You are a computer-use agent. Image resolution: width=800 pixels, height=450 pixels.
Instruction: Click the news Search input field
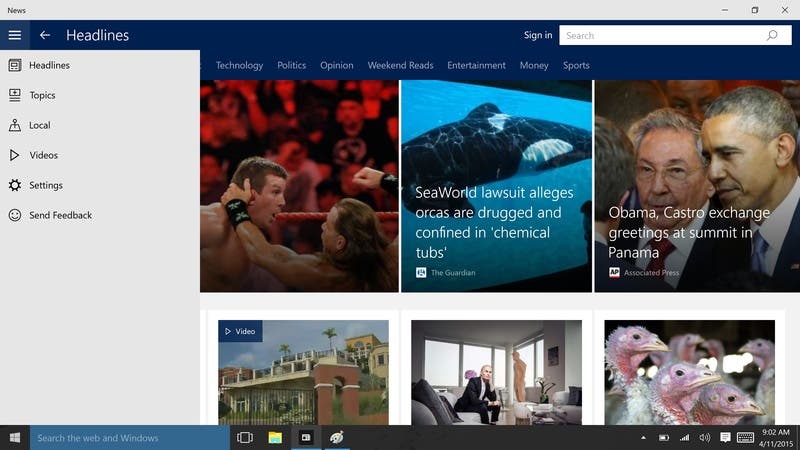point(675,35)
